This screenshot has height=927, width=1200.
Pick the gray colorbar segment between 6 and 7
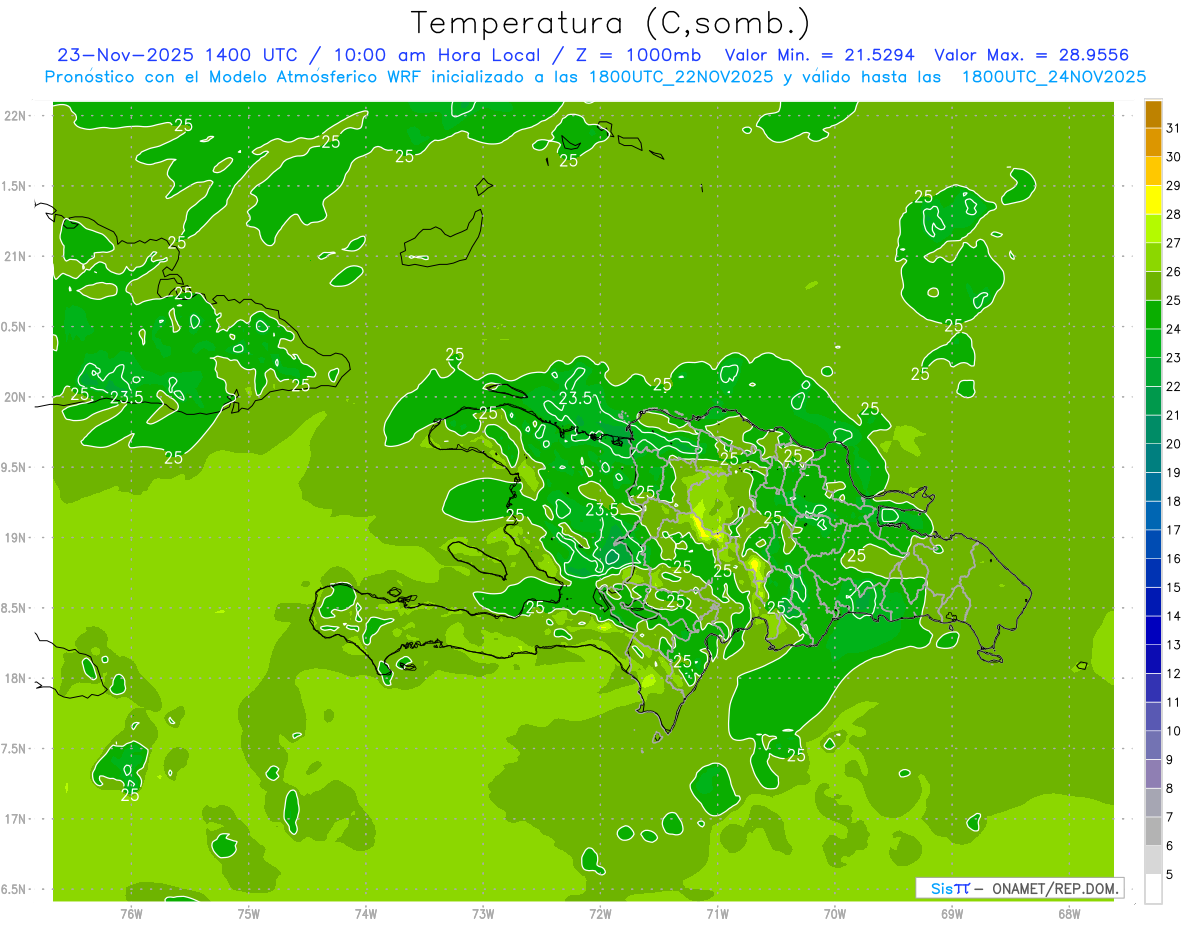[1153, 831]
